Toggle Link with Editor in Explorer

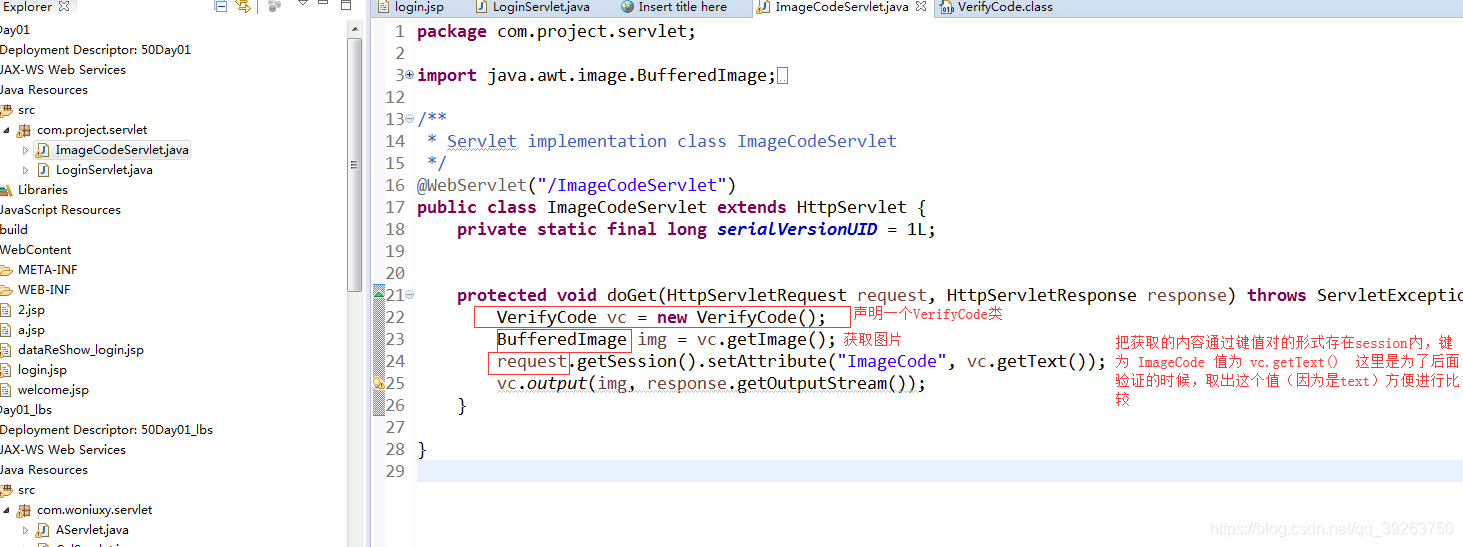(x=243, y=7)
